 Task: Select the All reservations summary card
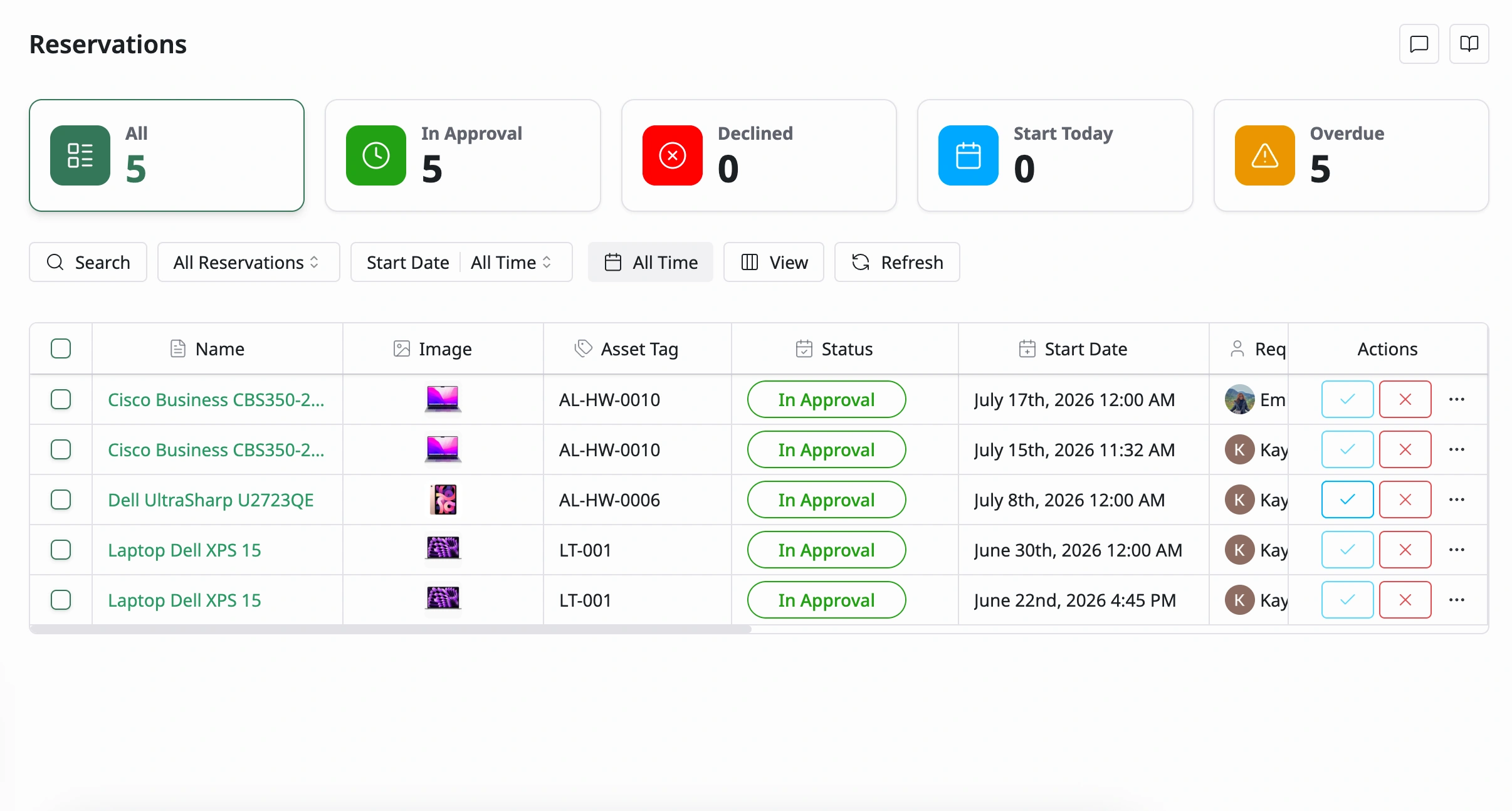pyautogui.click(x=167, y=155)
